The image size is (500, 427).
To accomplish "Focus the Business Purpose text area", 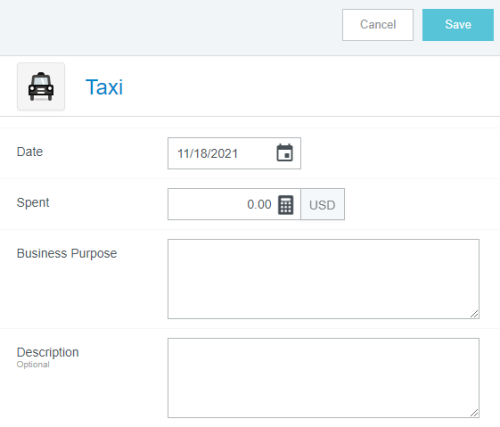I will 323,279.
